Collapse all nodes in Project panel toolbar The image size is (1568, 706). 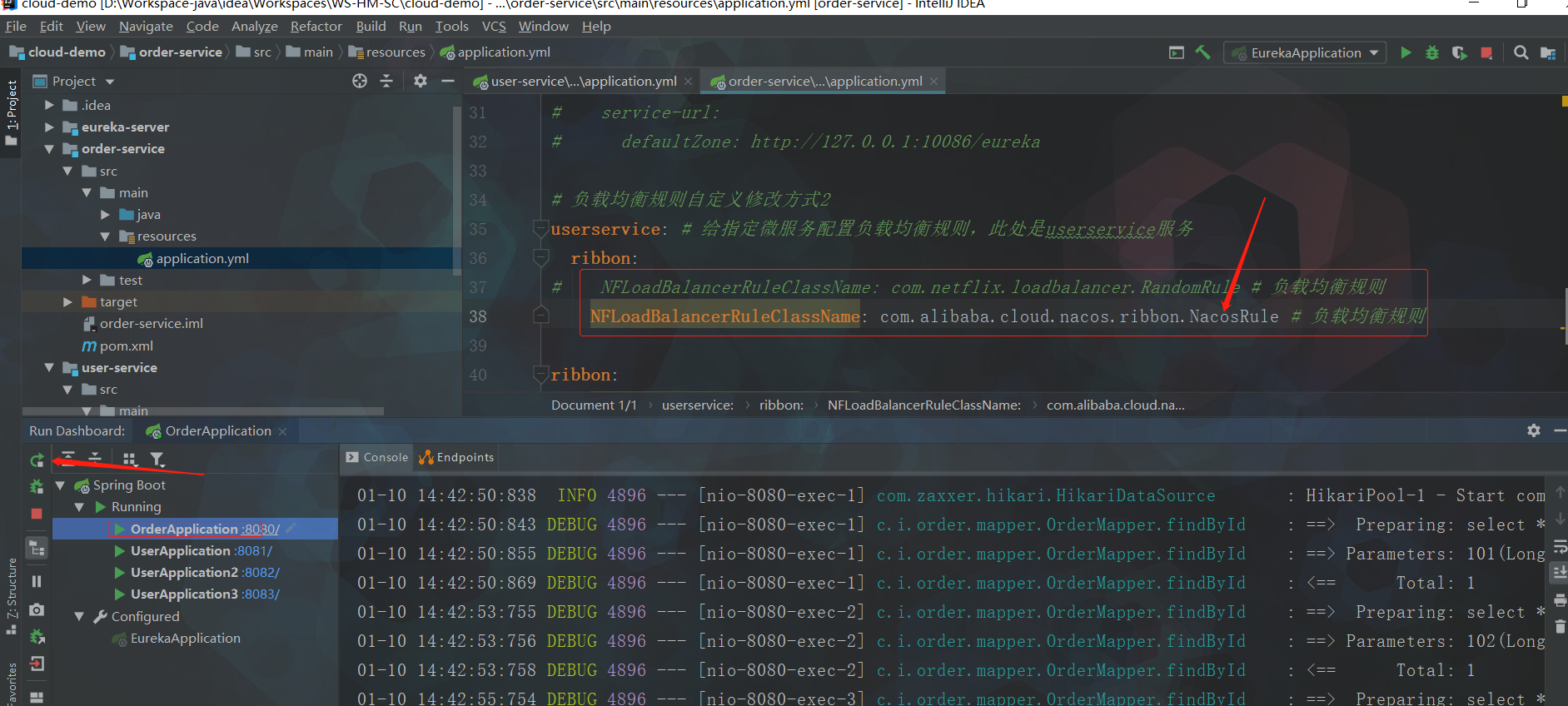(x=386, y=81)
